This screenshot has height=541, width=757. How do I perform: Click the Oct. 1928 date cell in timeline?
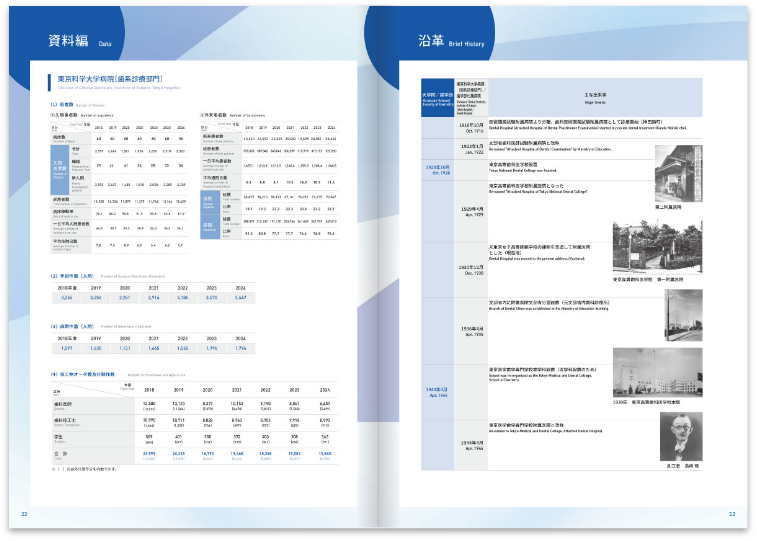tap(437, 169)
